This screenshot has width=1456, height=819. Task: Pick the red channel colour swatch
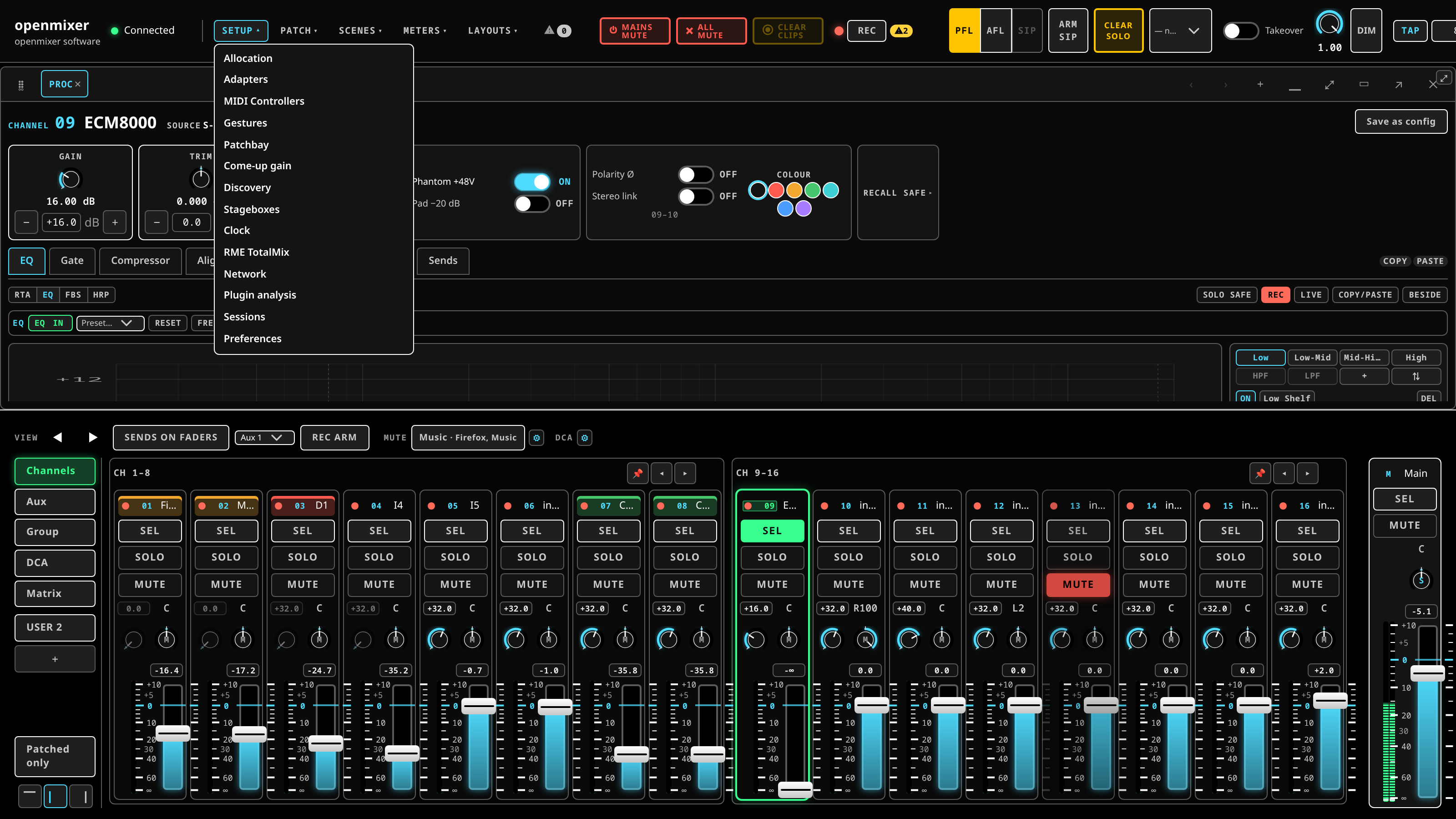click(776, 191)
